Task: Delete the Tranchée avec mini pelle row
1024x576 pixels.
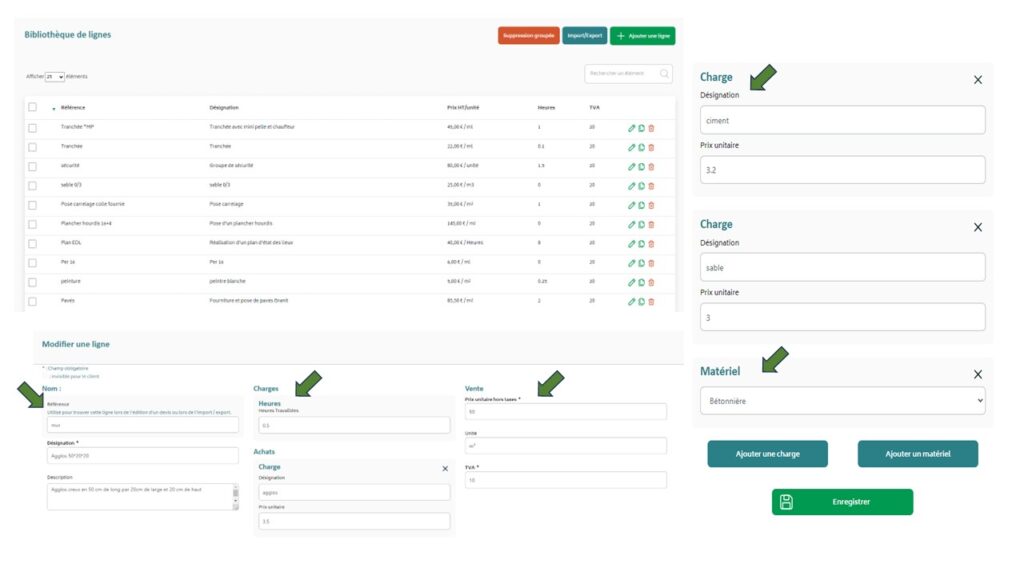Action: coord(651,128)
